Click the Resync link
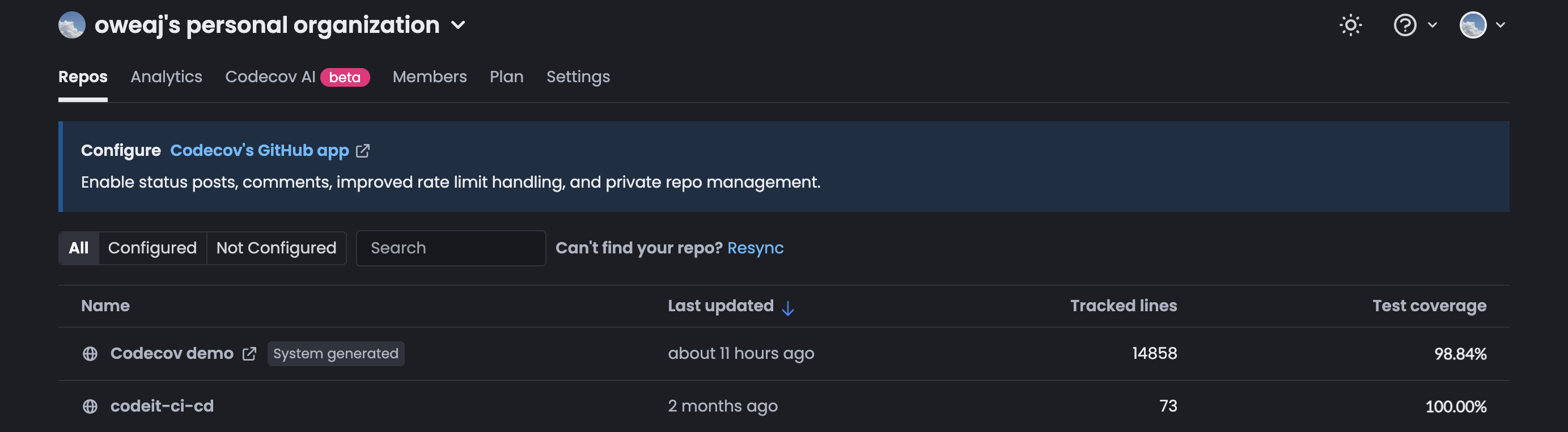The height and width of the screenshot is (432, 1568). point(755,248)
